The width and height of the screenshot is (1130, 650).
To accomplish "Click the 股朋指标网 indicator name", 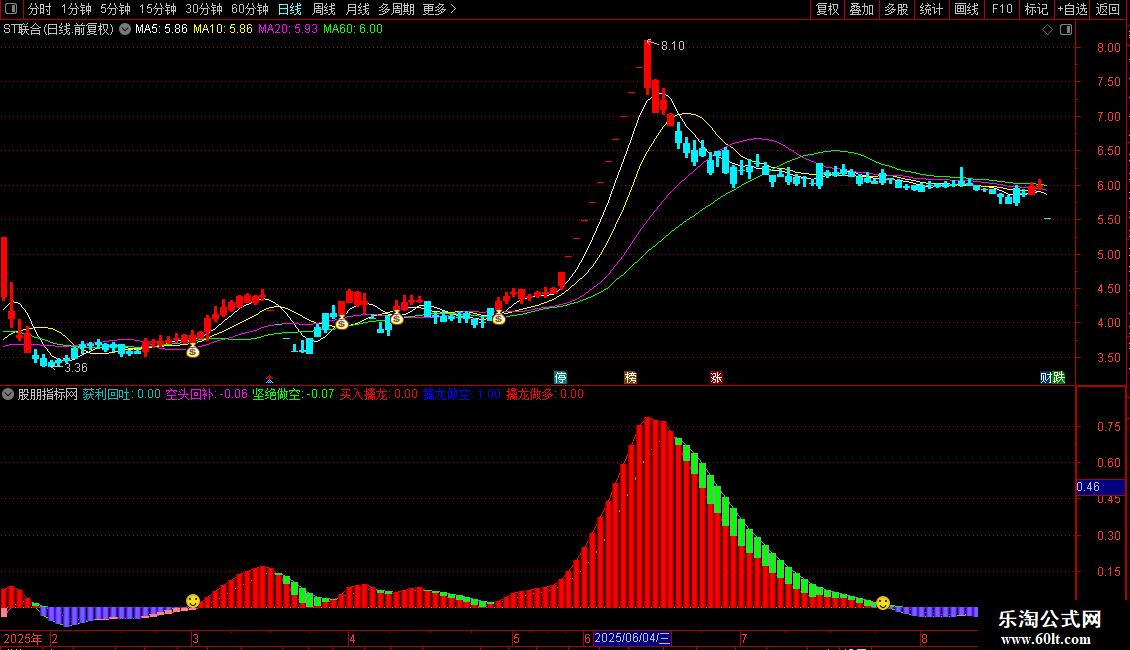I will 48,394.
